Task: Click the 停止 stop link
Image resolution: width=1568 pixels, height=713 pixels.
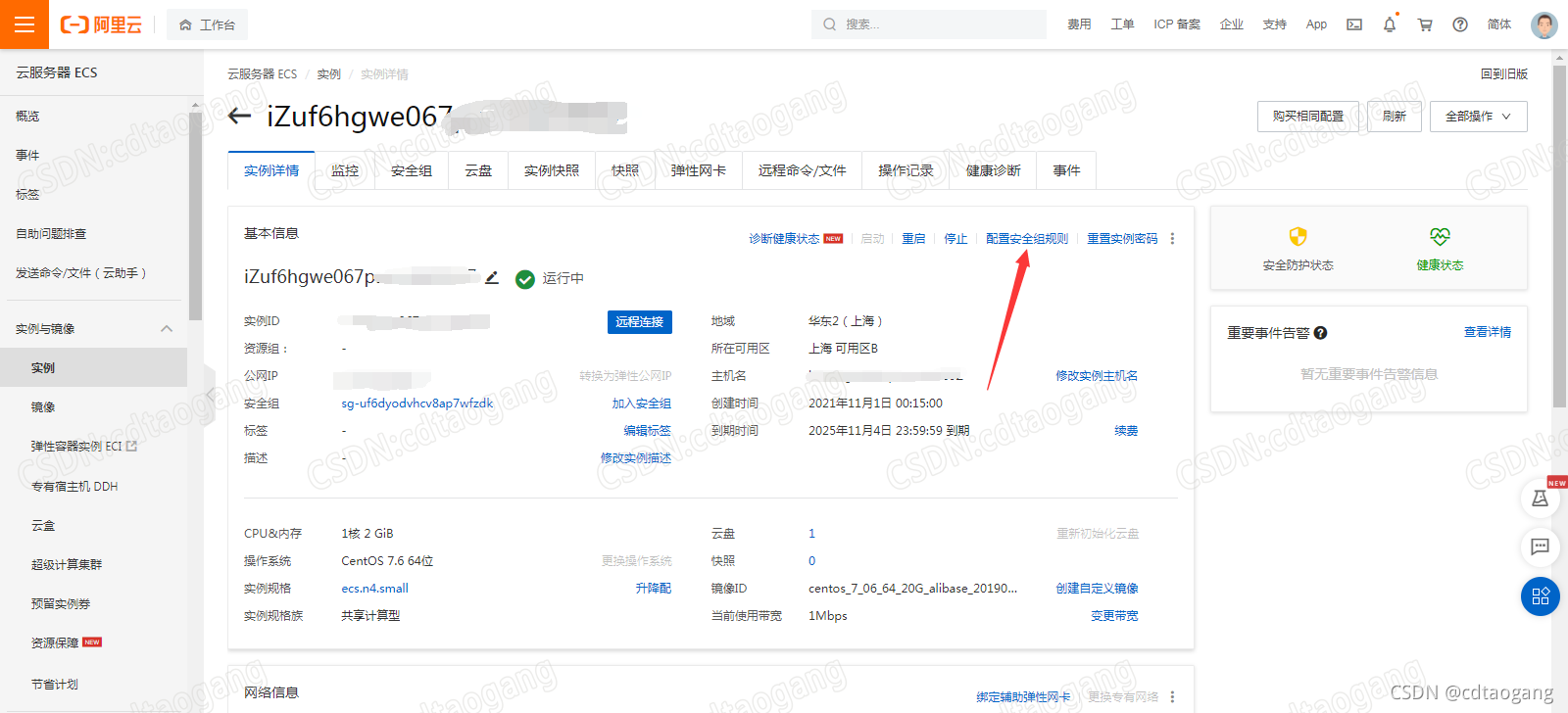Action: tap(955, 239)
